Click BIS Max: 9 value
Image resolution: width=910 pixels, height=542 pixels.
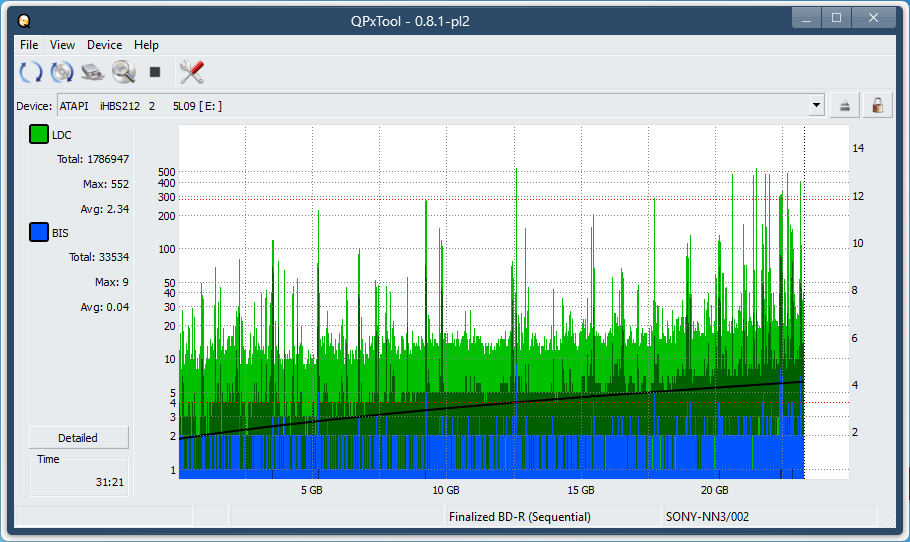pos(112,282)
